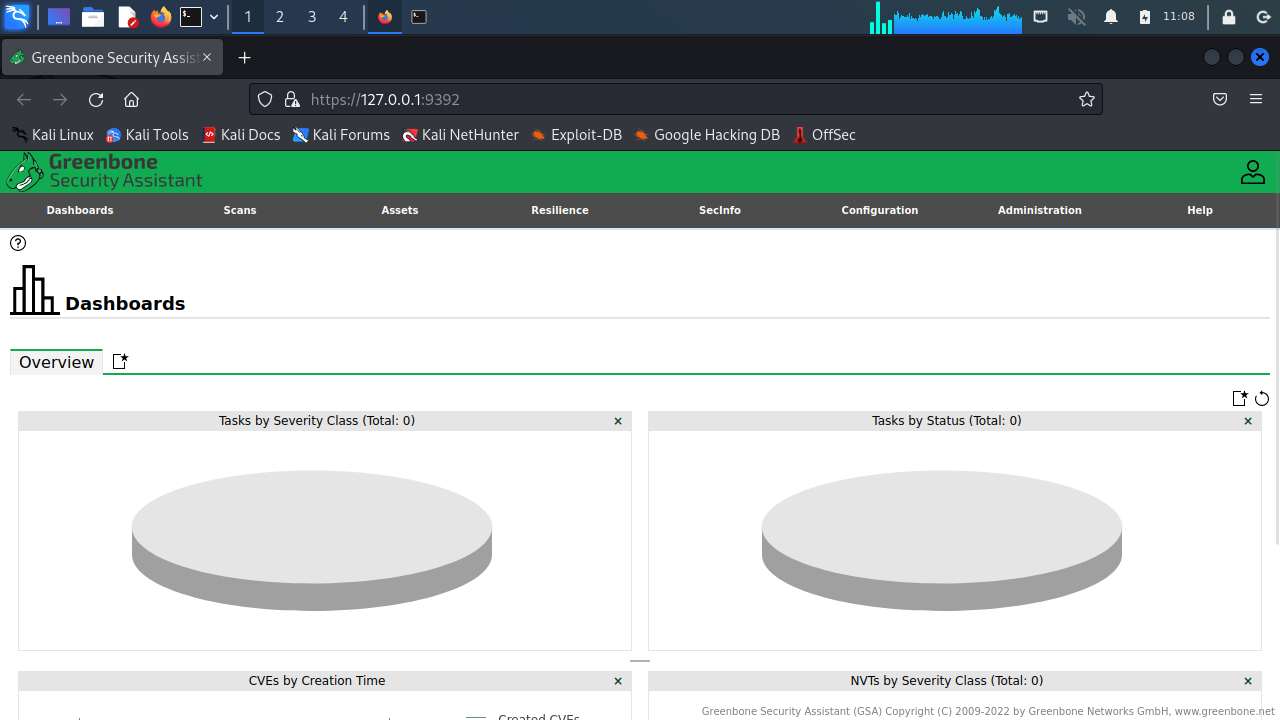Image resolution: width=1280 pixels, height=720 pixels.
Task: Open the Scans menu
Action: [240, 210]
